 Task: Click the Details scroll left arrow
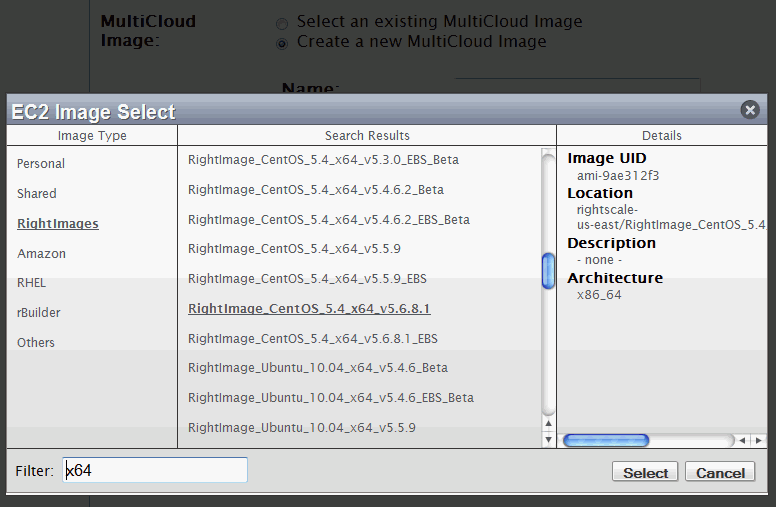coord(742,440)
